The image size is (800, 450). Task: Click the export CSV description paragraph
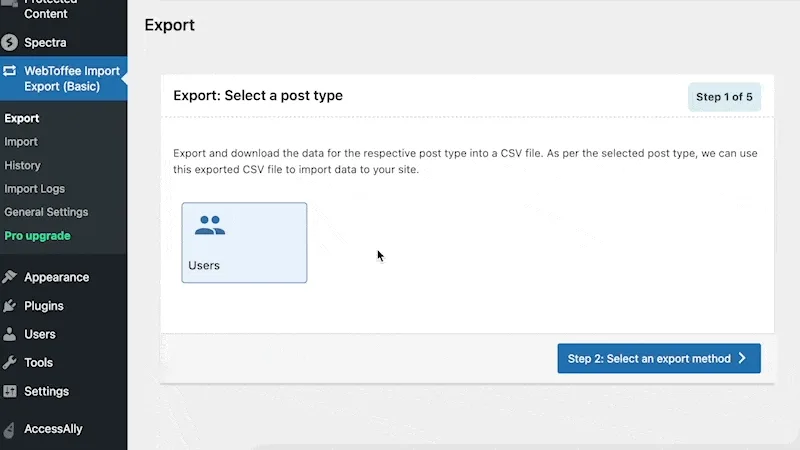(465, 161)
